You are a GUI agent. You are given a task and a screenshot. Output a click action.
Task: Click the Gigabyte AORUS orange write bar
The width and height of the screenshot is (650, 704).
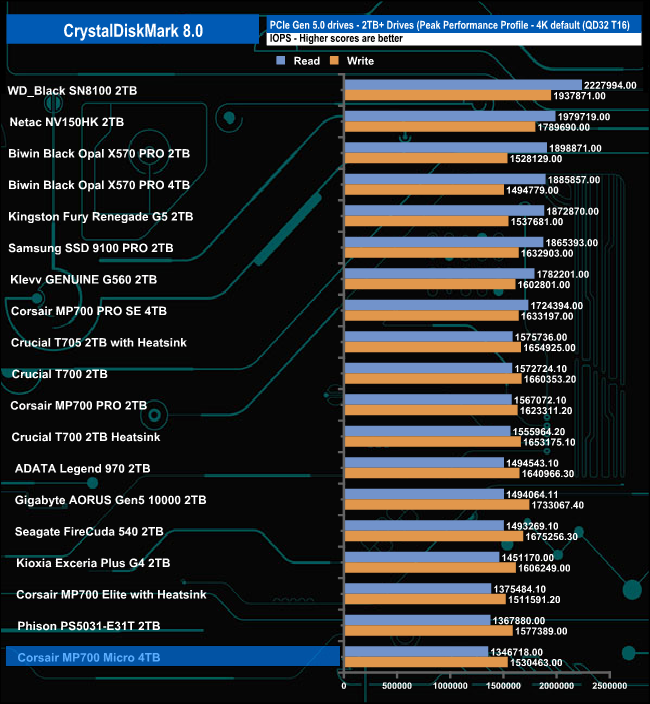[x=437, y=505]
